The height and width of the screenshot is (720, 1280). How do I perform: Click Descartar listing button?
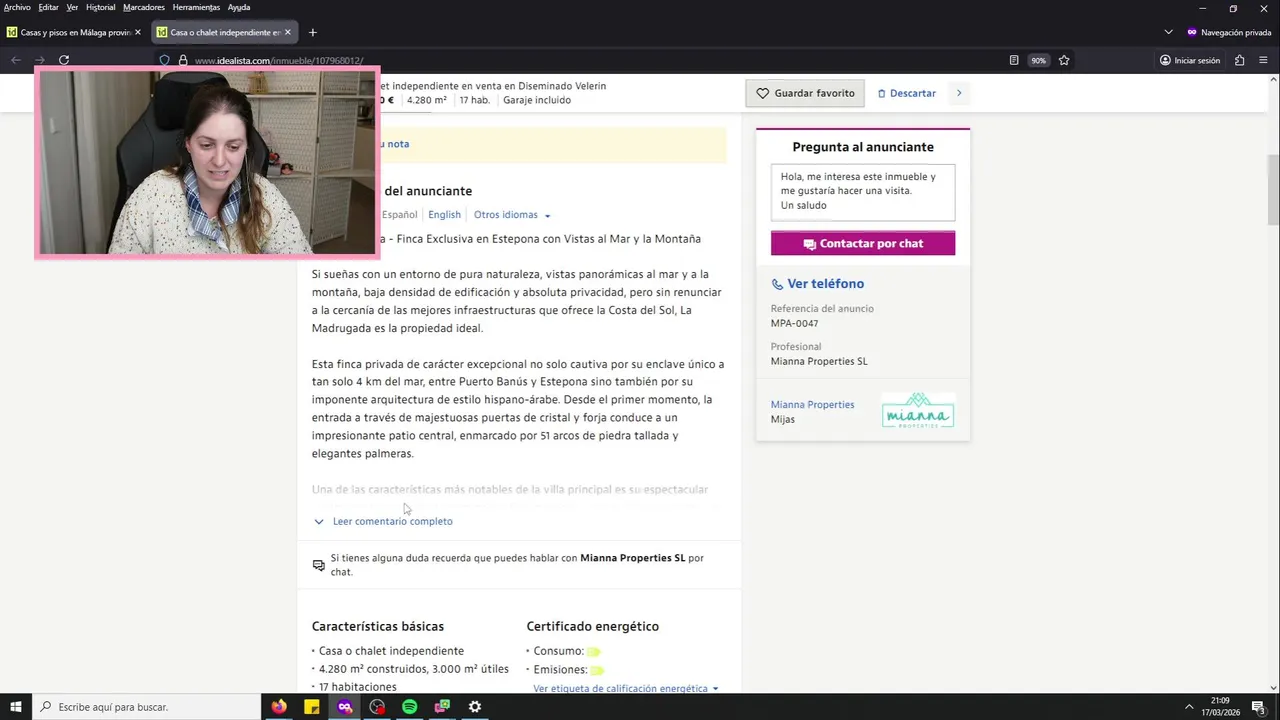[907, 93]
